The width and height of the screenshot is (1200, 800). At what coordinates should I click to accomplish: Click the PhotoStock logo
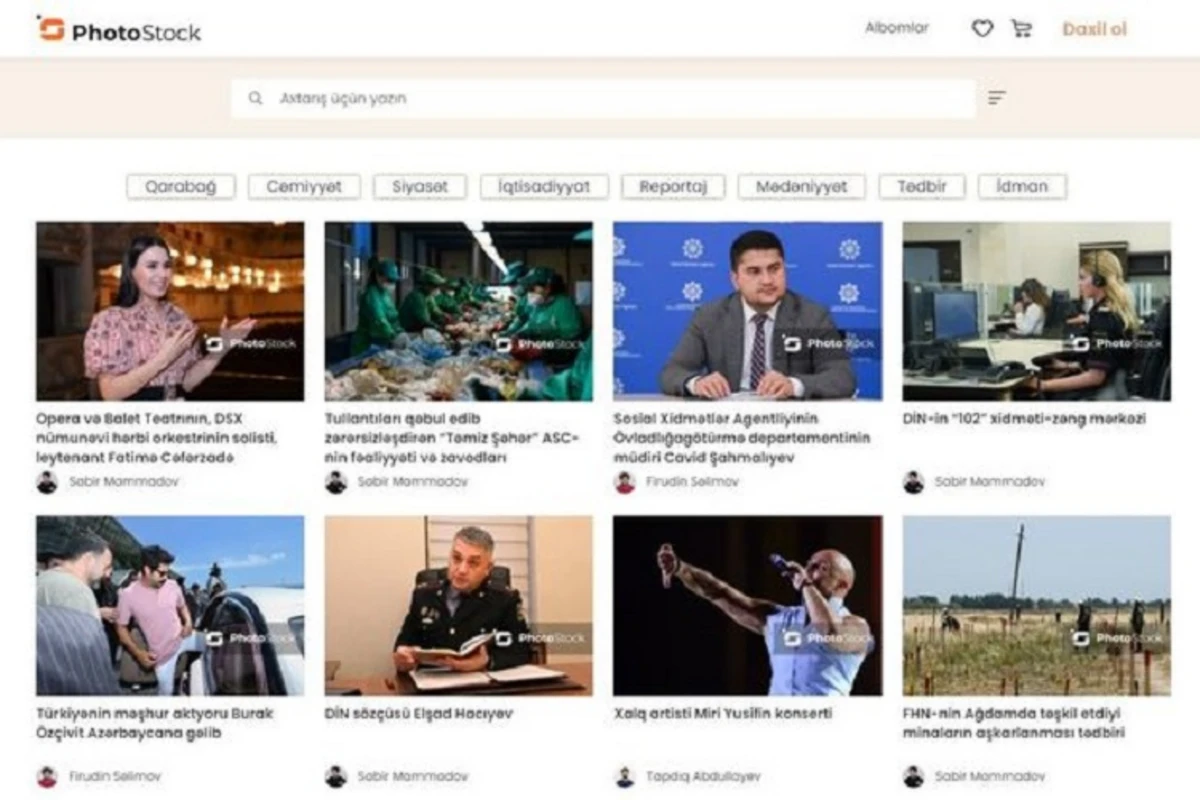point(119,30)
